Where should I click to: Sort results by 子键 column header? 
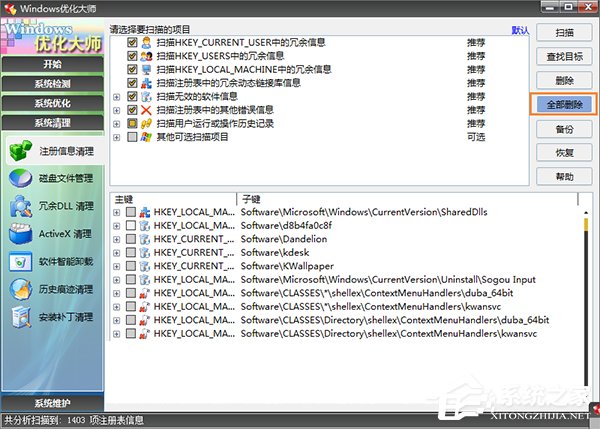pos(408,199)
